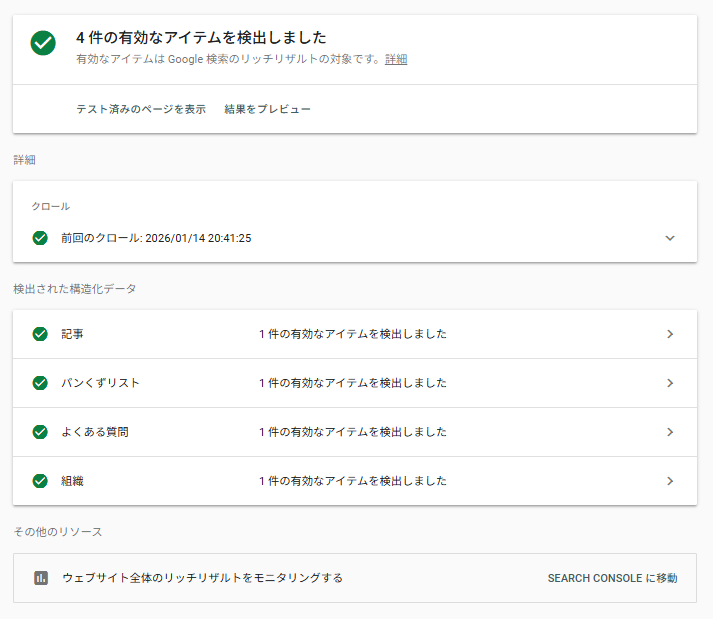Click 結果をプレビュー button
713x619 pixels.
(267, 109)
